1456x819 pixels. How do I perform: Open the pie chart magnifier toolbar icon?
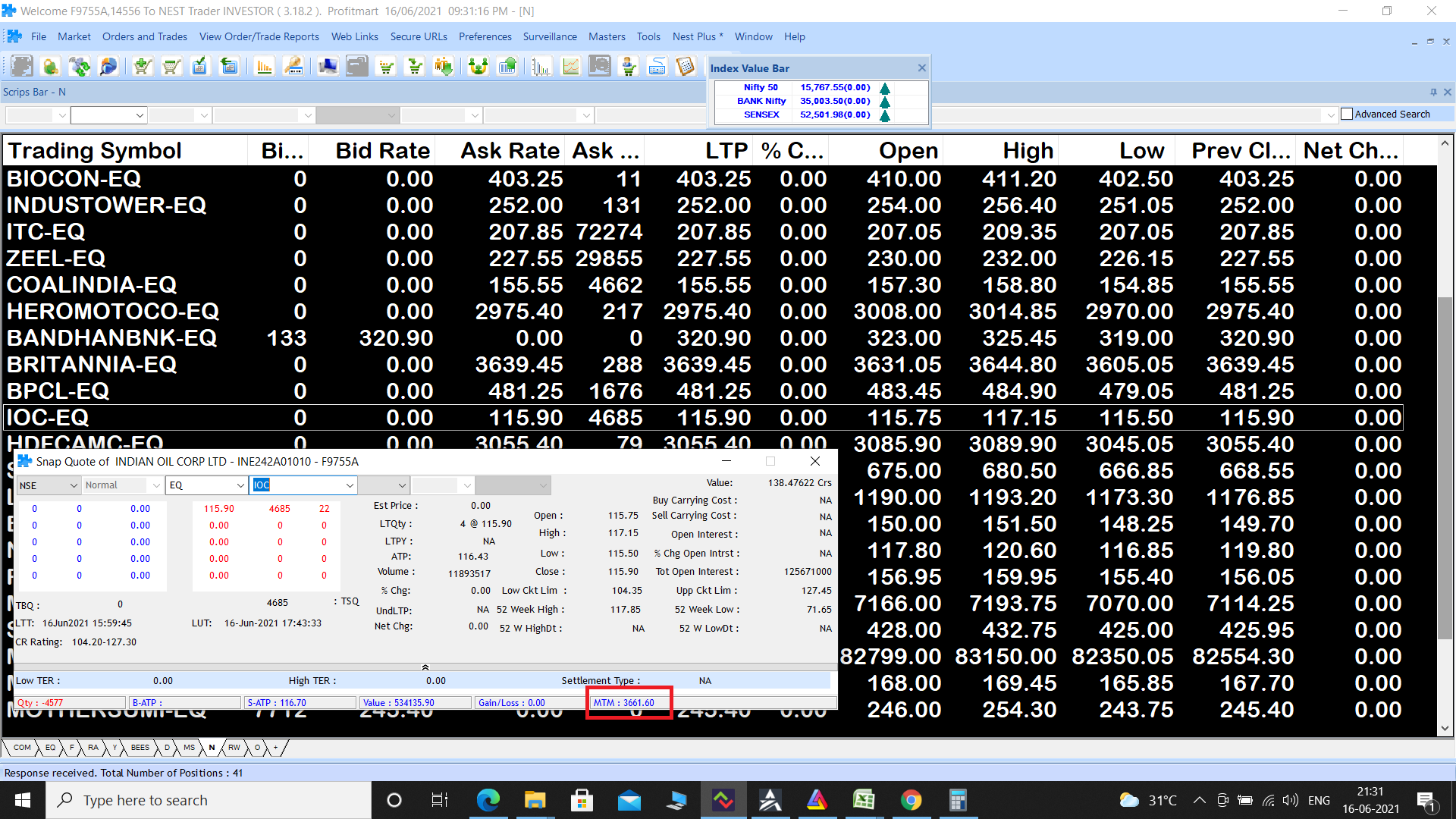pos(108,67)
